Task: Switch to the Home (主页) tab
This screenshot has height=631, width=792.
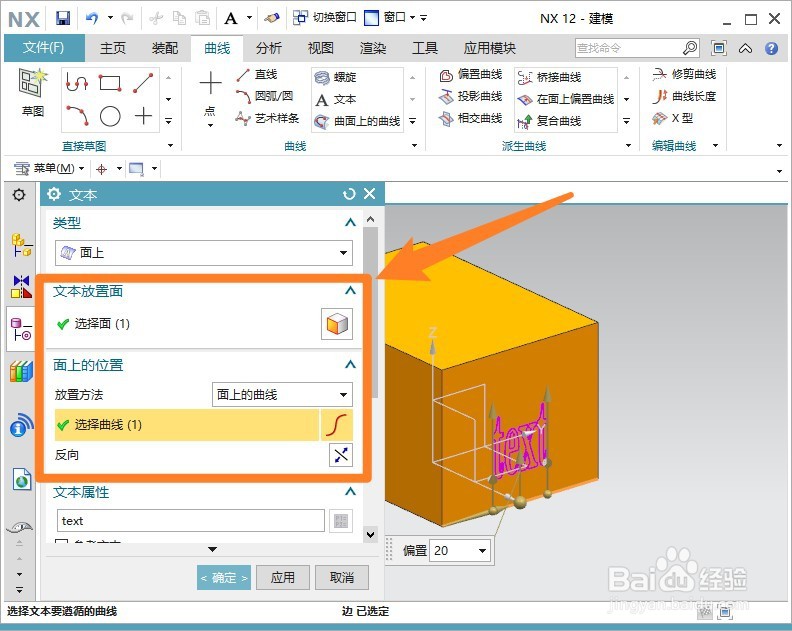Action: (x=113, y=48)
